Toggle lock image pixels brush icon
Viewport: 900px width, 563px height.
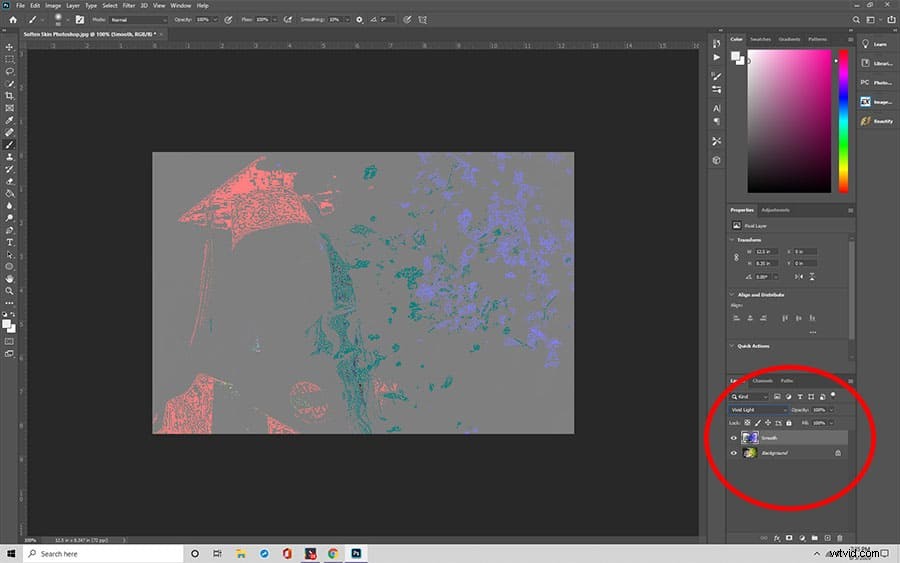tap(758, 423)
